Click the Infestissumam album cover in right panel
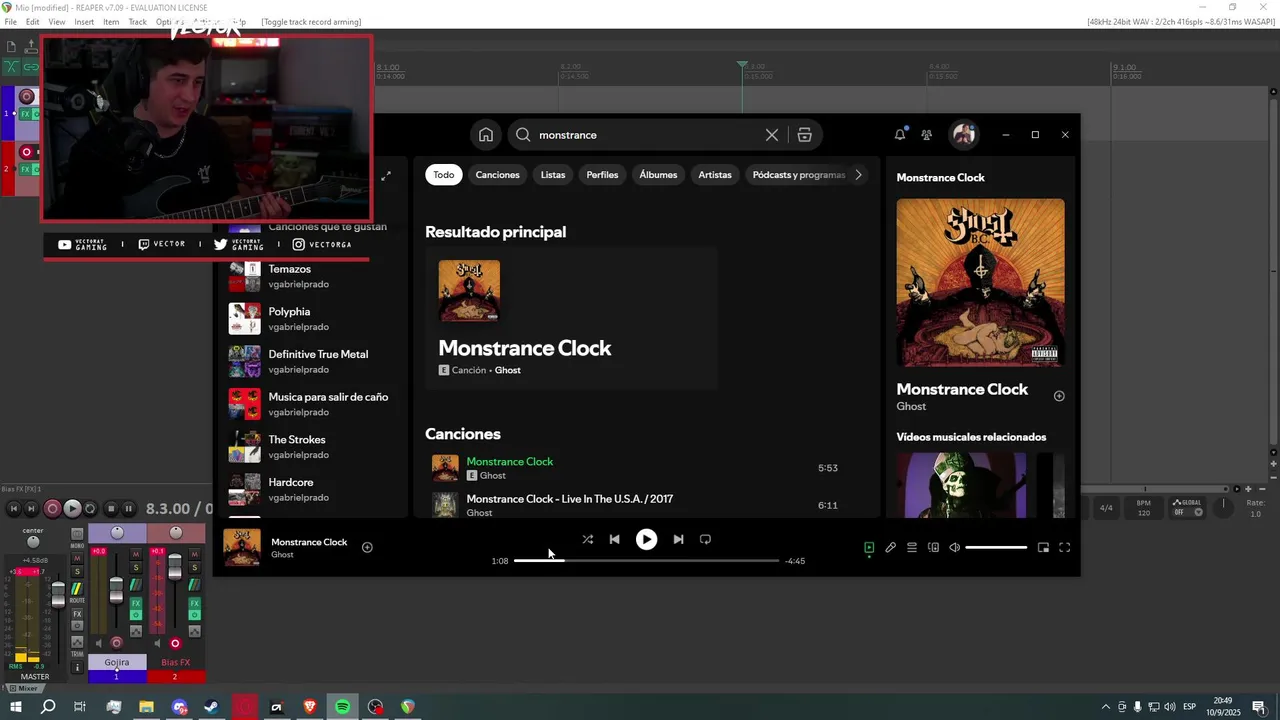 pyautogui.click(x=980, y=282)
